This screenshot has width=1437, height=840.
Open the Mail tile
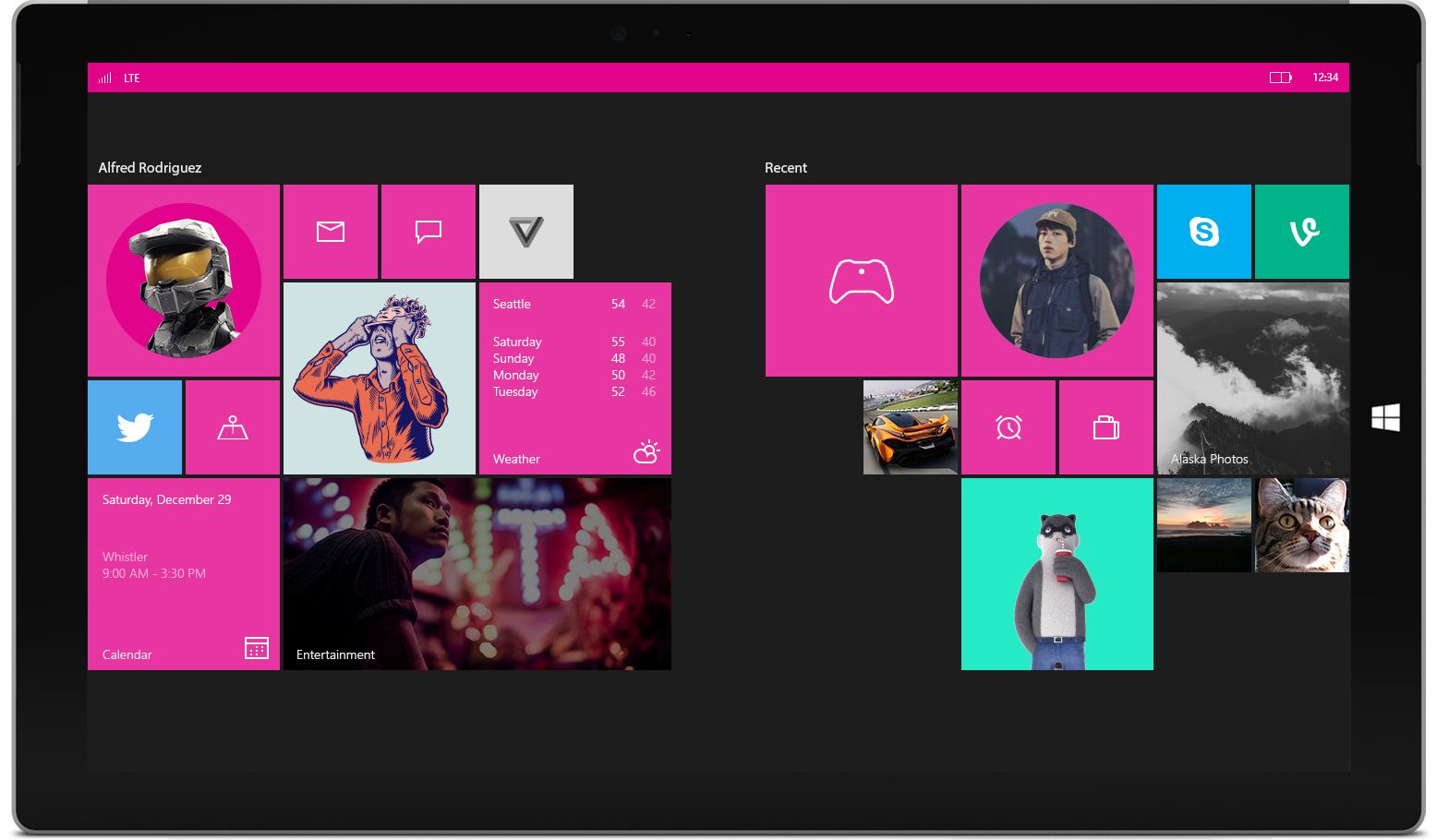coord(331,231)
